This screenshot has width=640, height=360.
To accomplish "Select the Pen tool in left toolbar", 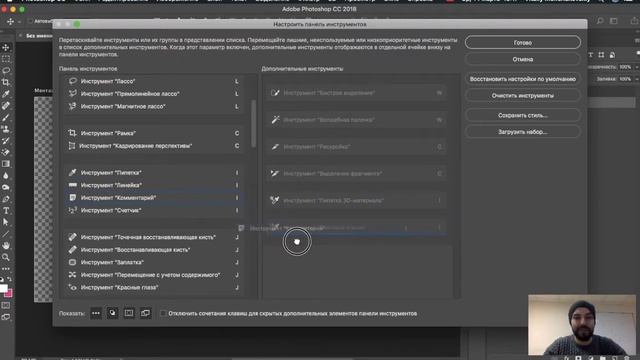I will pyautogui.click(x=6, y=199).
